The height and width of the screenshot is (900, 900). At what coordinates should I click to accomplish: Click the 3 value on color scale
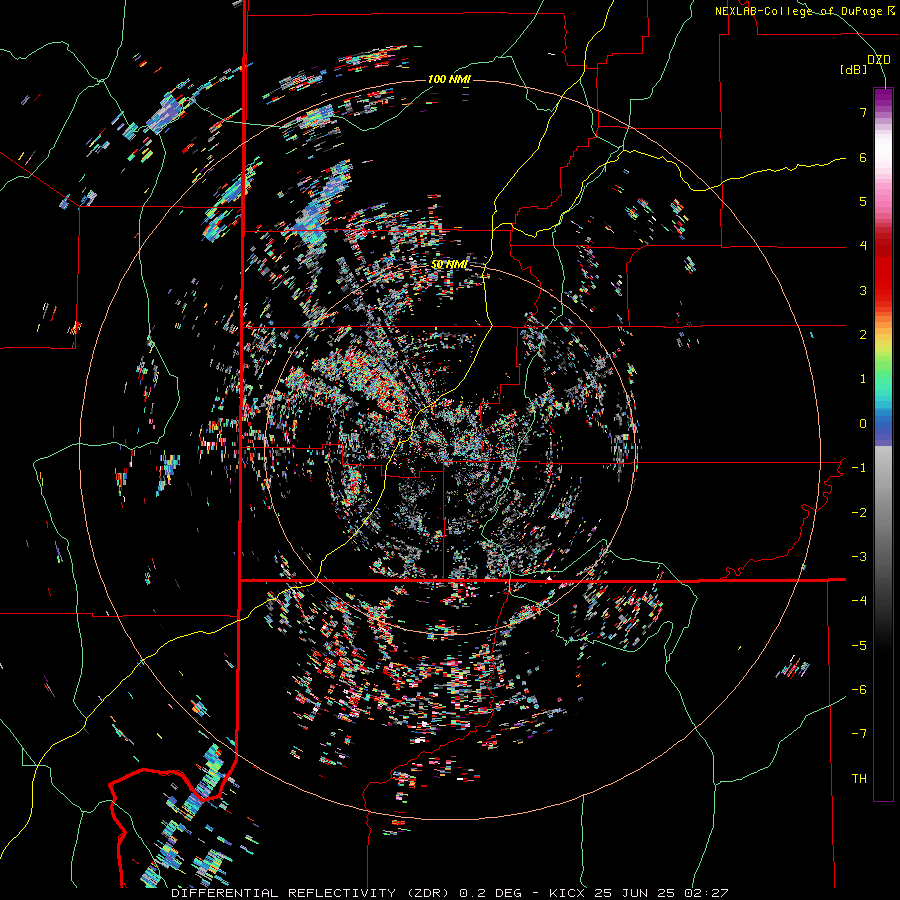pos(863,290)
